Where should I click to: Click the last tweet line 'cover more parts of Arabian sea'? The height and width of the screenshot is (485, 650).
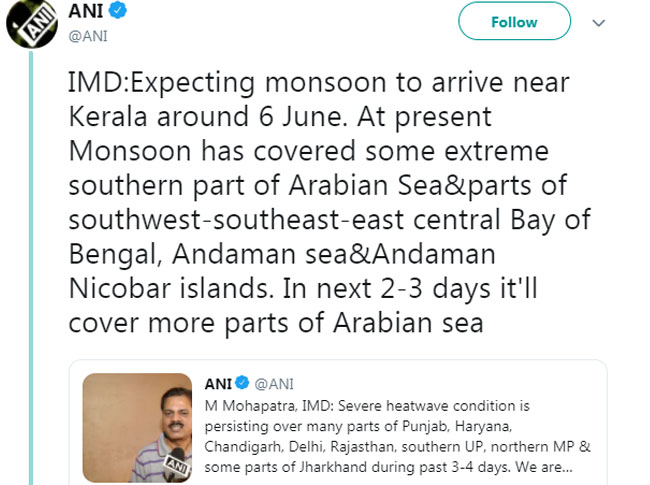[x=276, y=323]
